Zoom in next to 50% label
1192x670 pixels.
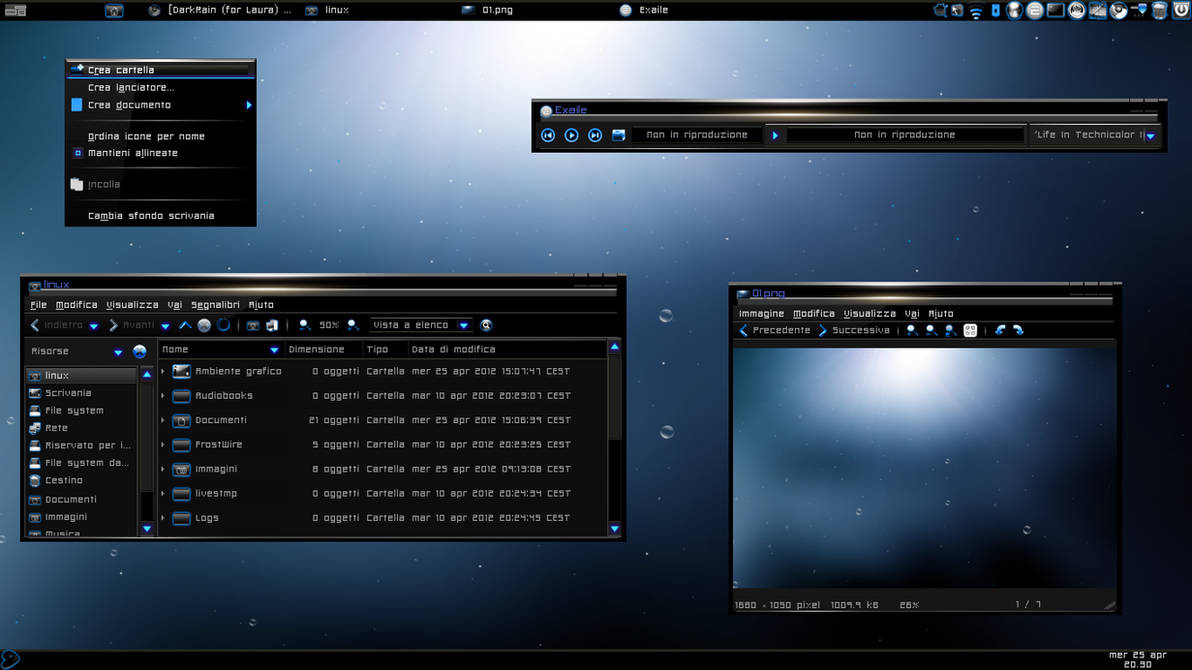coord(353,325)
